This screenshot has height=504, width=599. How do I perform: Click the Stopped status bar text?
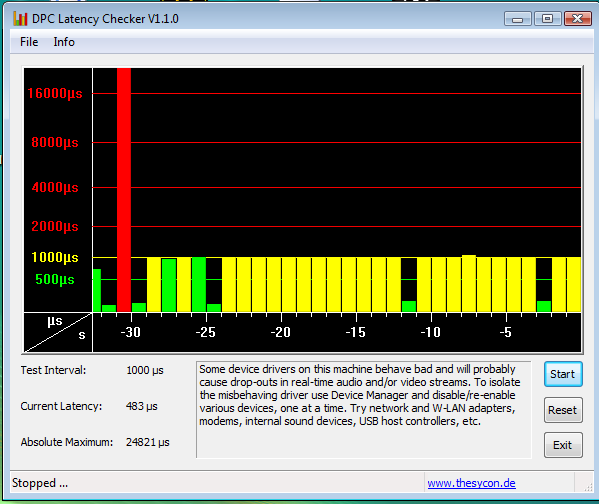tap(40, 483)
